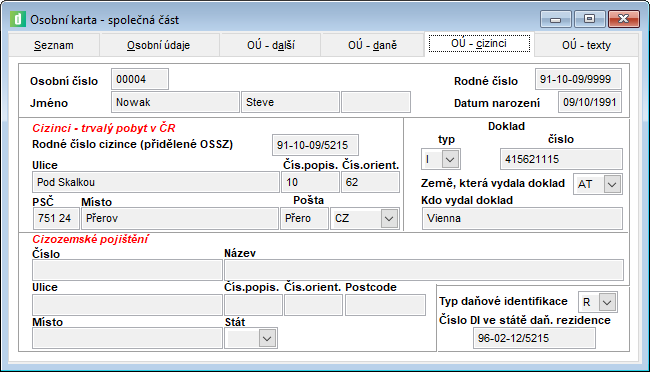Click the Rodné číslo cizince field 91-10-09/5215
This screenshot has width=650, height=372.
point(315,145)
